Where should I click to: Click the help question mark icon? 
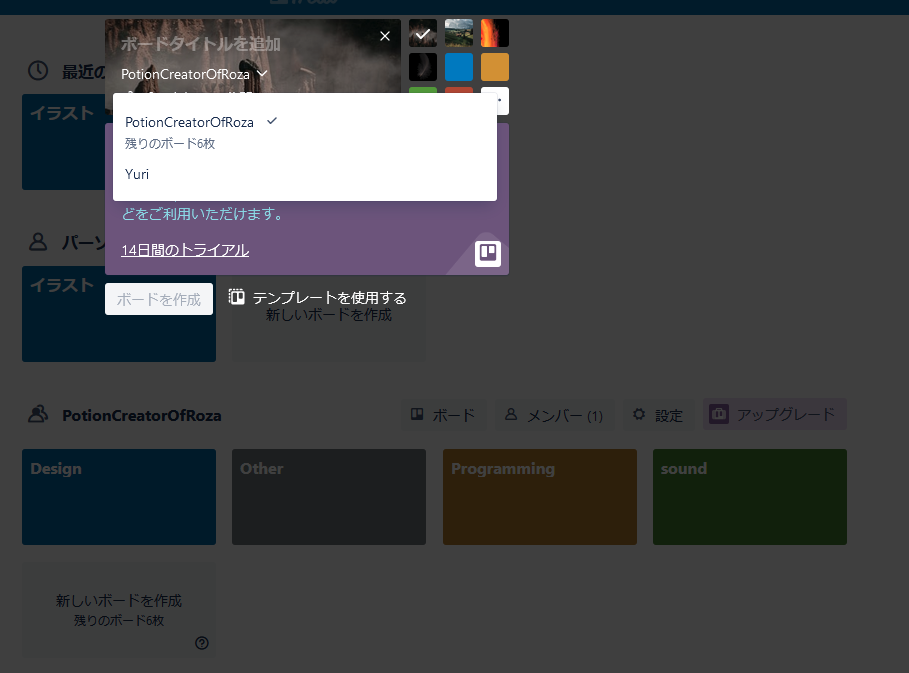coord(202,643)
